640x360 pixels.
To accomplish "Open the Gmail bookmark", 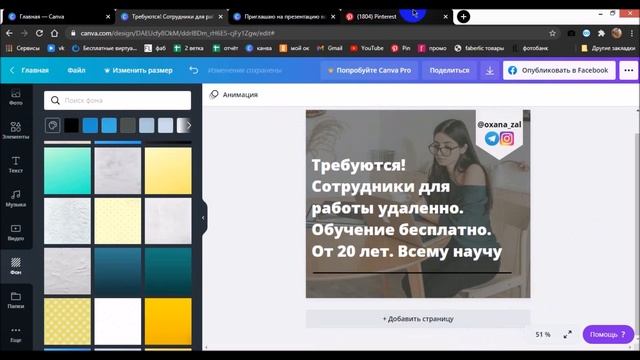I will click(330, 48).
